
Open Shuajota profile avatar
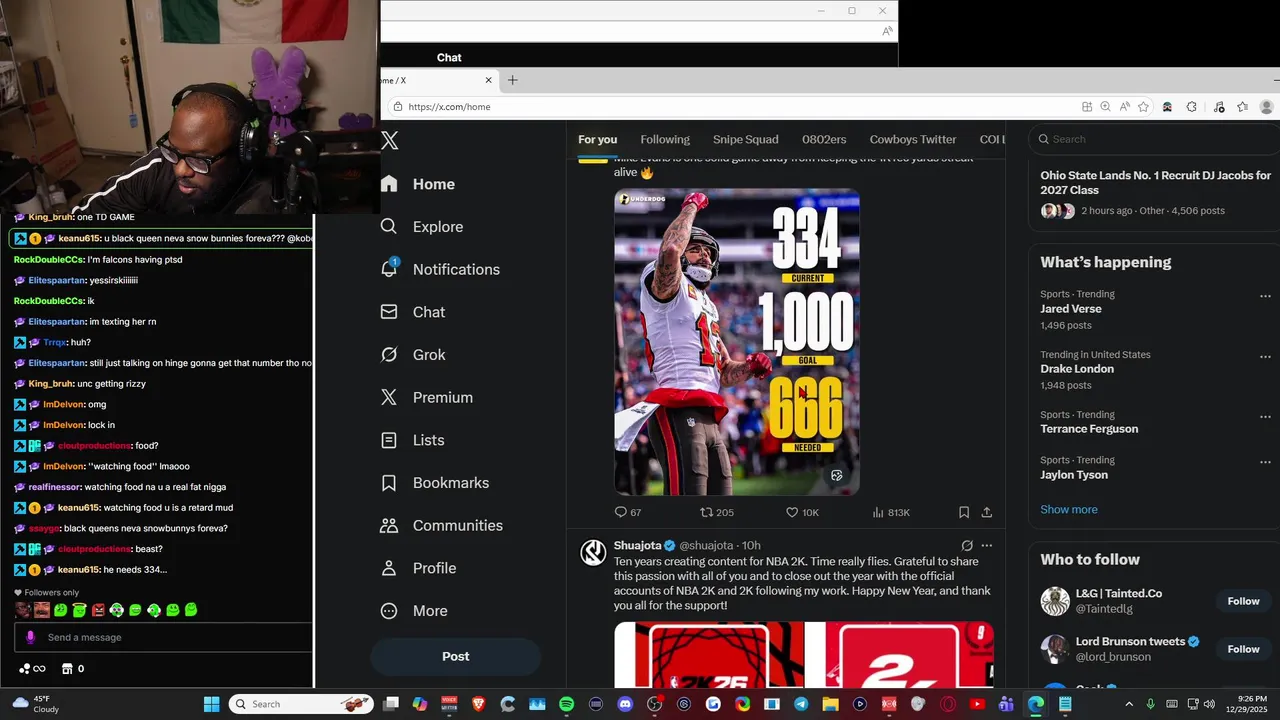tap(593, 552)
